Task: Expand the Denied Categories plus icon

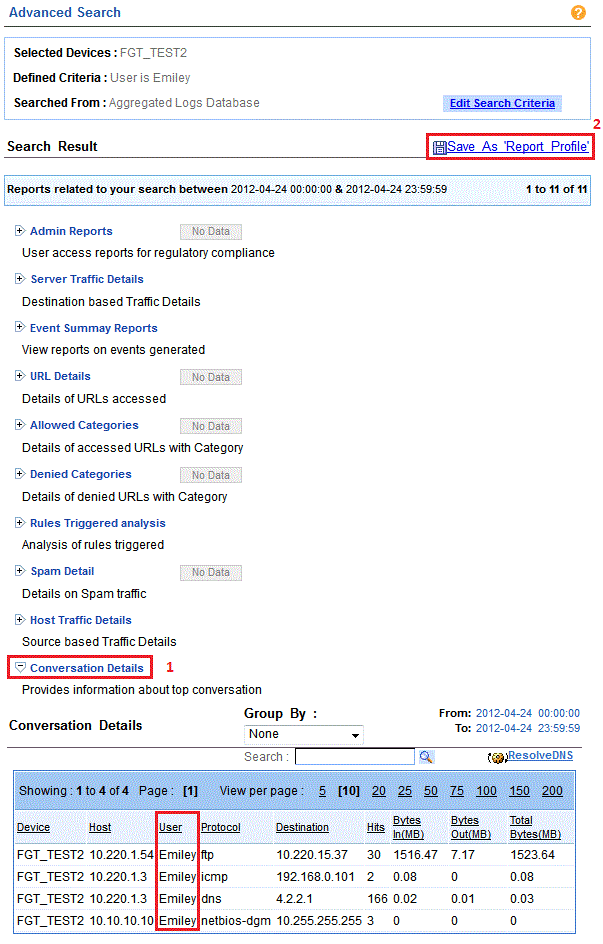Action: [x=20, y=474]
